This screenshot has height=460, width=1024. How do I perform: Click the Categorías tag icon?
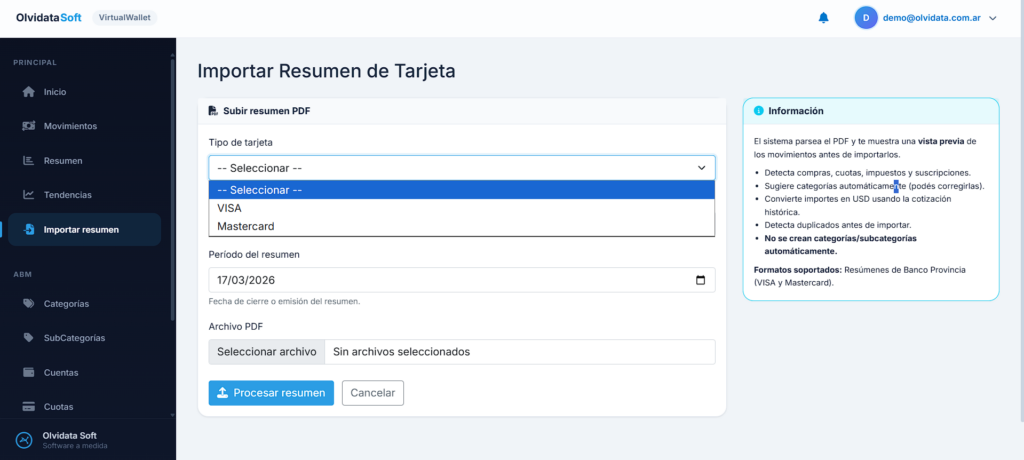pyautogui.click(x=29, y=304)
